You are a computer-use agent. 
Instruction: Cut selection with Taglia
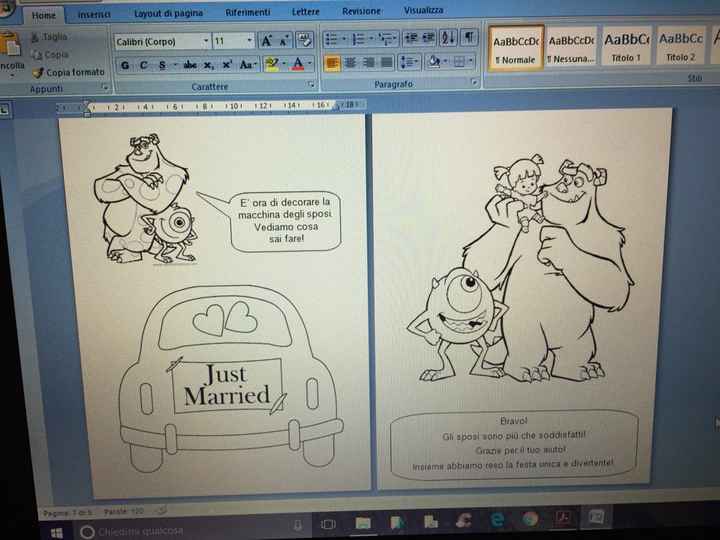tap(50, 37)
